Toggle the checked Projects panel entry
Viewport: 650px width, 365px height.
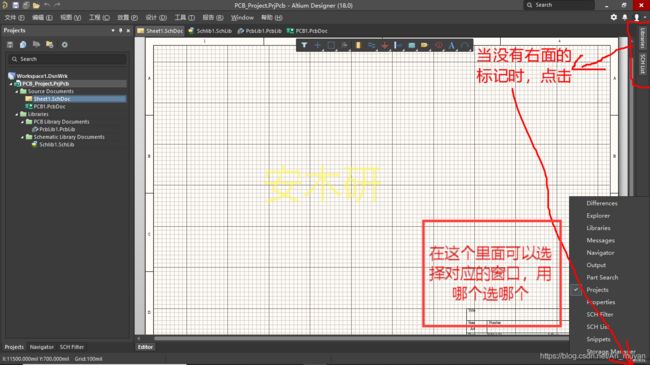597,290
